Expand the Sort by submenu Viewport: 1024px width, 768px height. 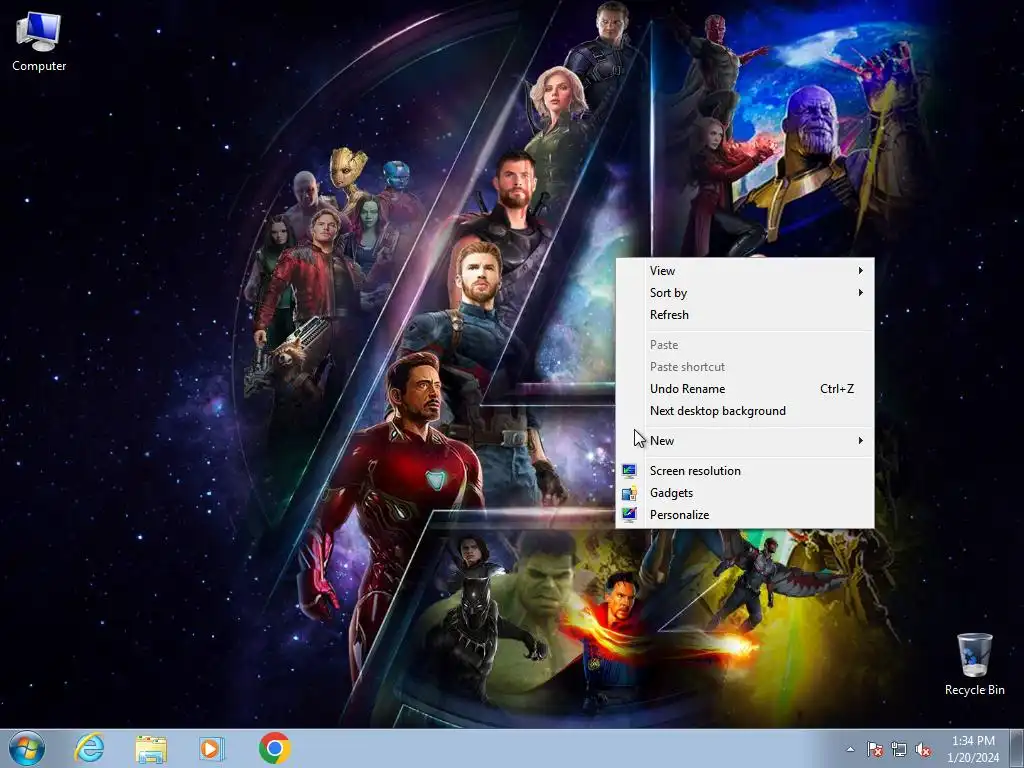[x=744, y=293]
